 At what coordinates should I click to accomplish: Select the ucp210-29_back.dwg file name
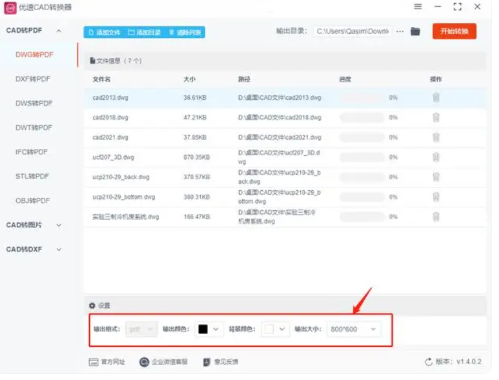[x=121, y=177]
